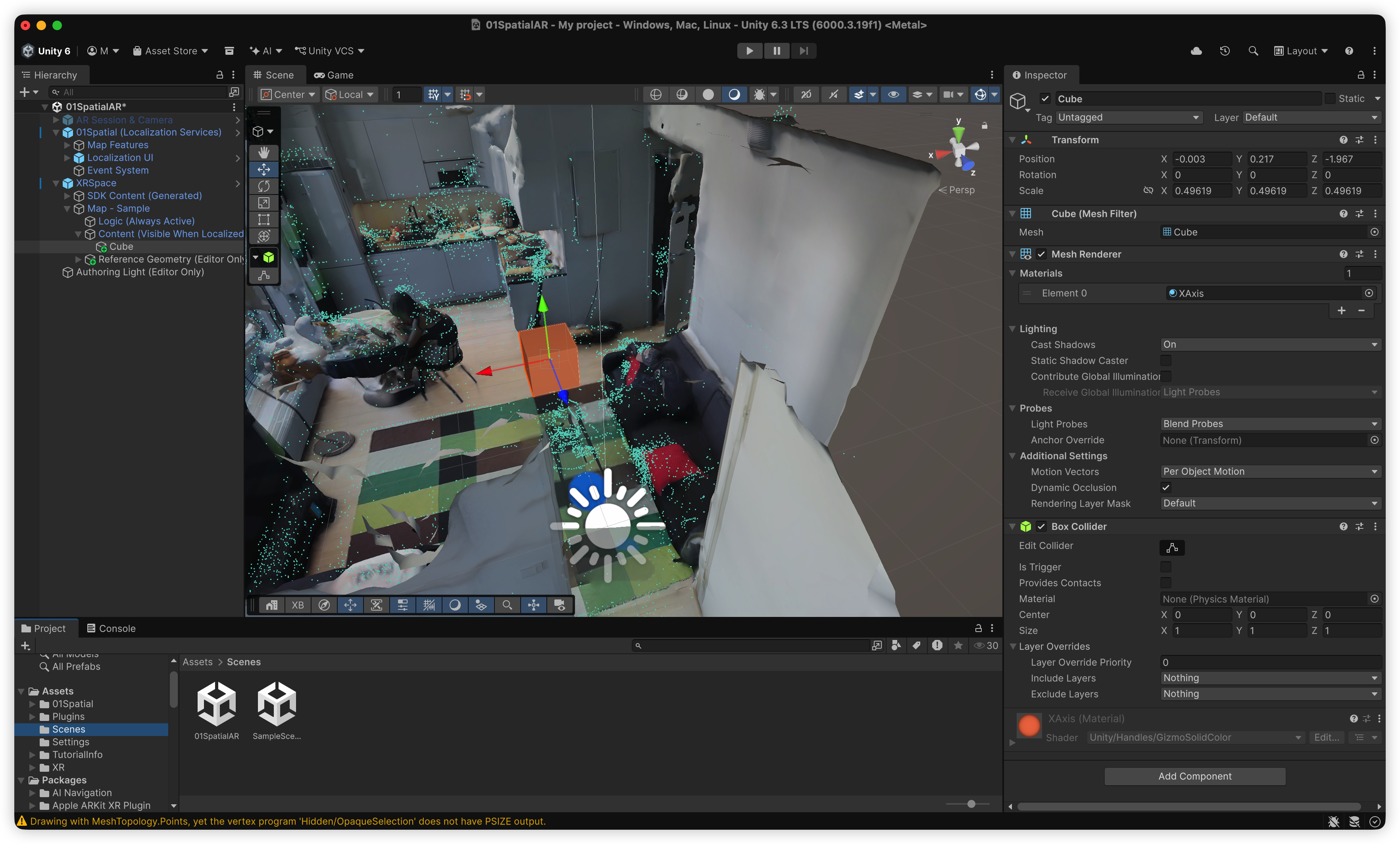The image size is (1400, 844).
Task: Switch to the Console tab
Action: (112, 628)
